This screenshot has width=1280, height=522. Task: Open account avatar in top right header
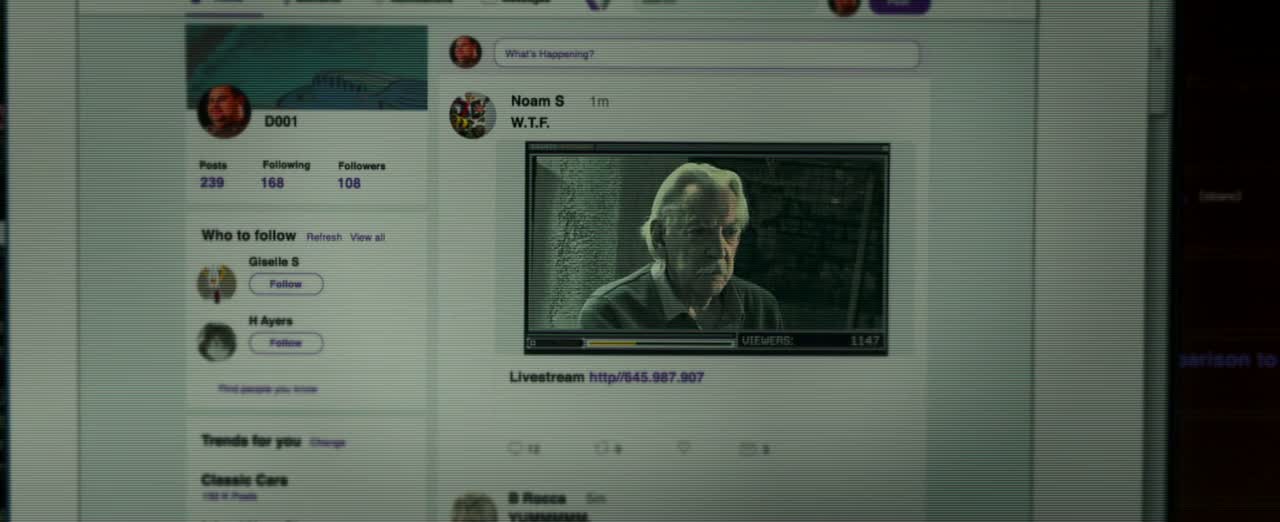(x=844, y=6)
